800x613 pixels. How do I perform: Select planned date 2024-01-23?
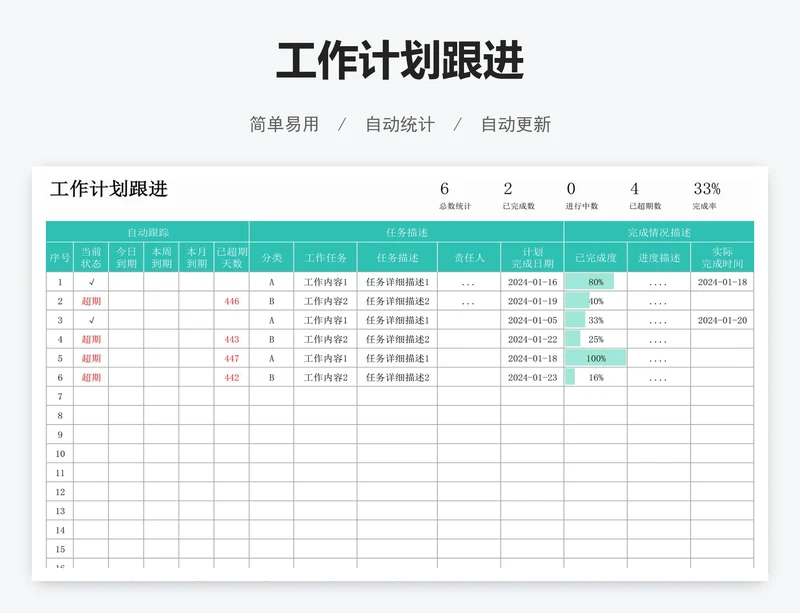click(x=532, y=378)
